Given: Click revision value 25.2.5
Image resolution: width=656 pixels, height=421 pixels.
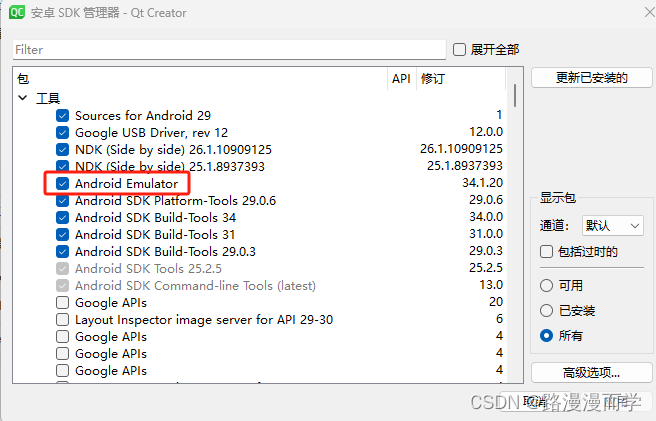Looking at the screenshot, I should [486, 268].
